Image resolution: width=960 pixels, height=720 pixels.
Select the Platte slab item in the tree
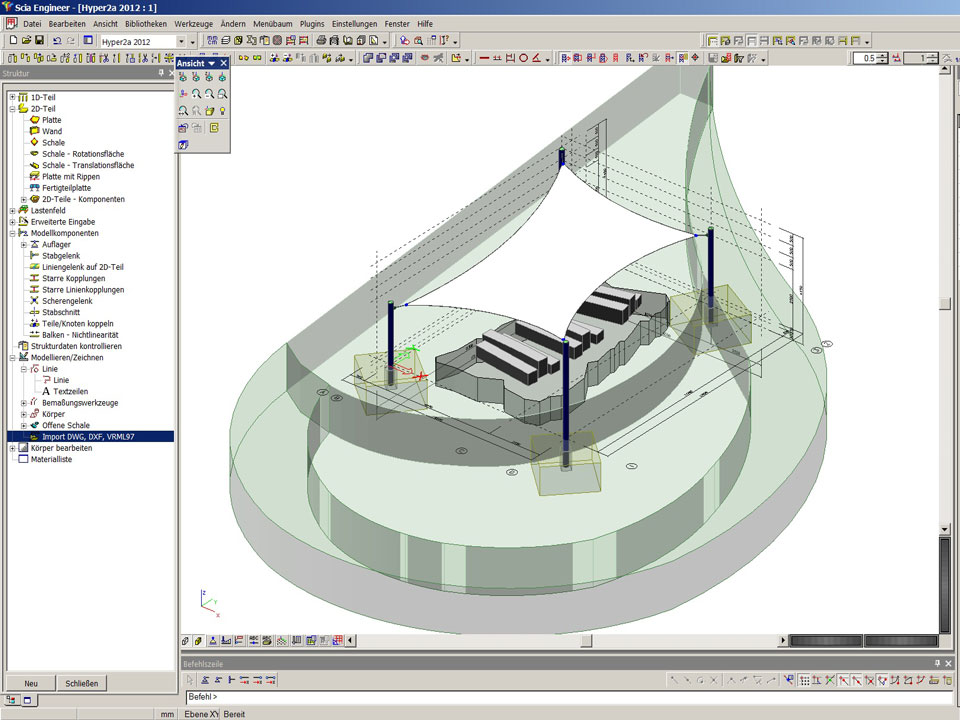pyautogui.click(x=51, y=120)
